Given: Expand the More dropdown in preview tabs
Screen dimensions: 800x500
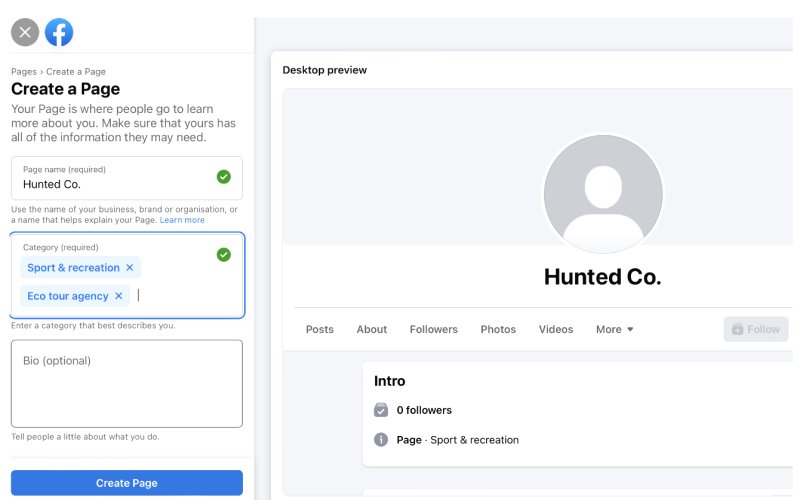Looking at the screenshot, I should pos(614,329).
